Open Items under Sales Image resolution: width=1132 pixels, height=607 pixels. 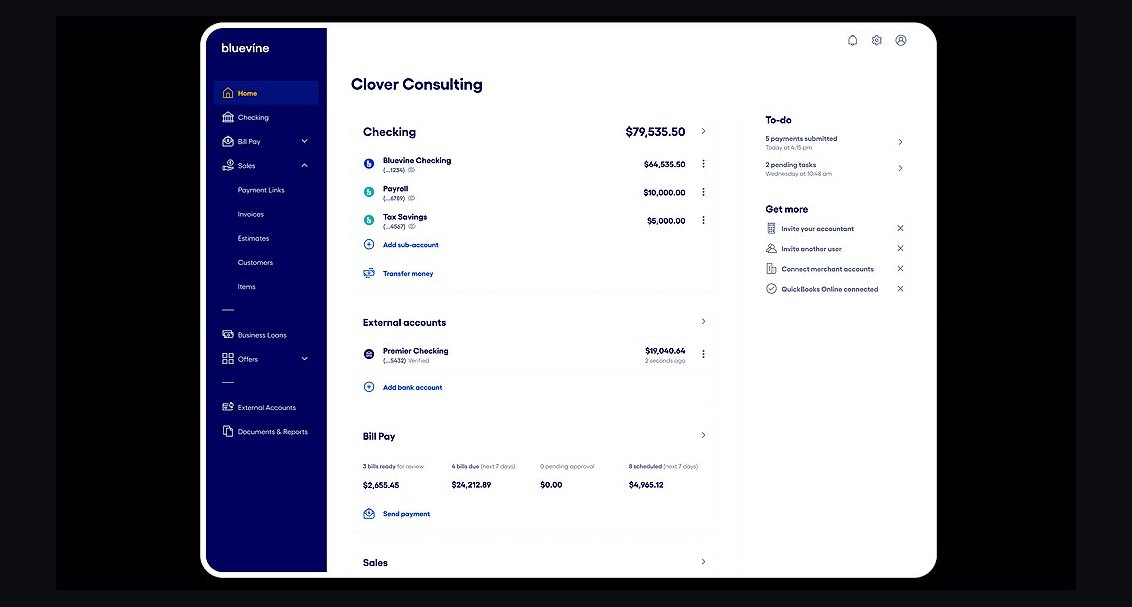(x=246, y=287)
